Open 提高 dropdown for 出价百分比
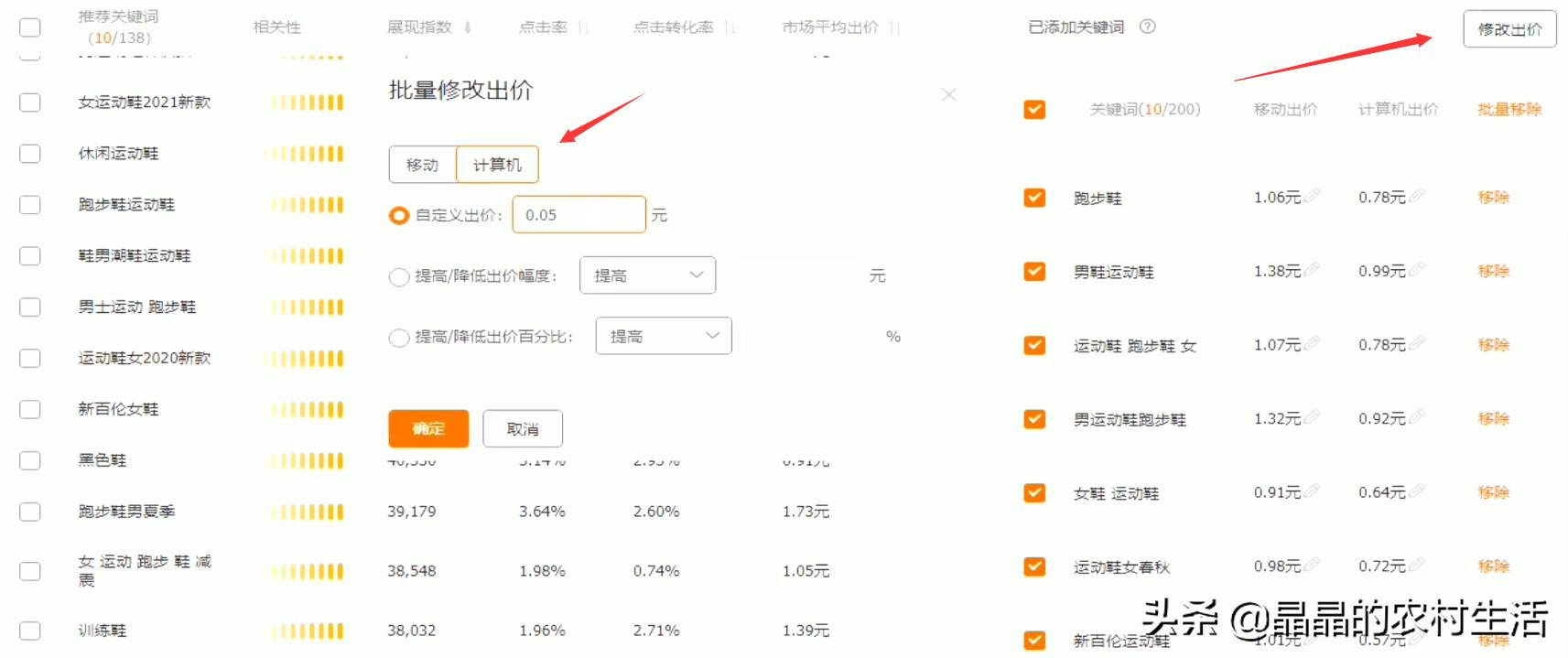The height and width of the screenshot is (658, 1568). (x=664, y=336)
